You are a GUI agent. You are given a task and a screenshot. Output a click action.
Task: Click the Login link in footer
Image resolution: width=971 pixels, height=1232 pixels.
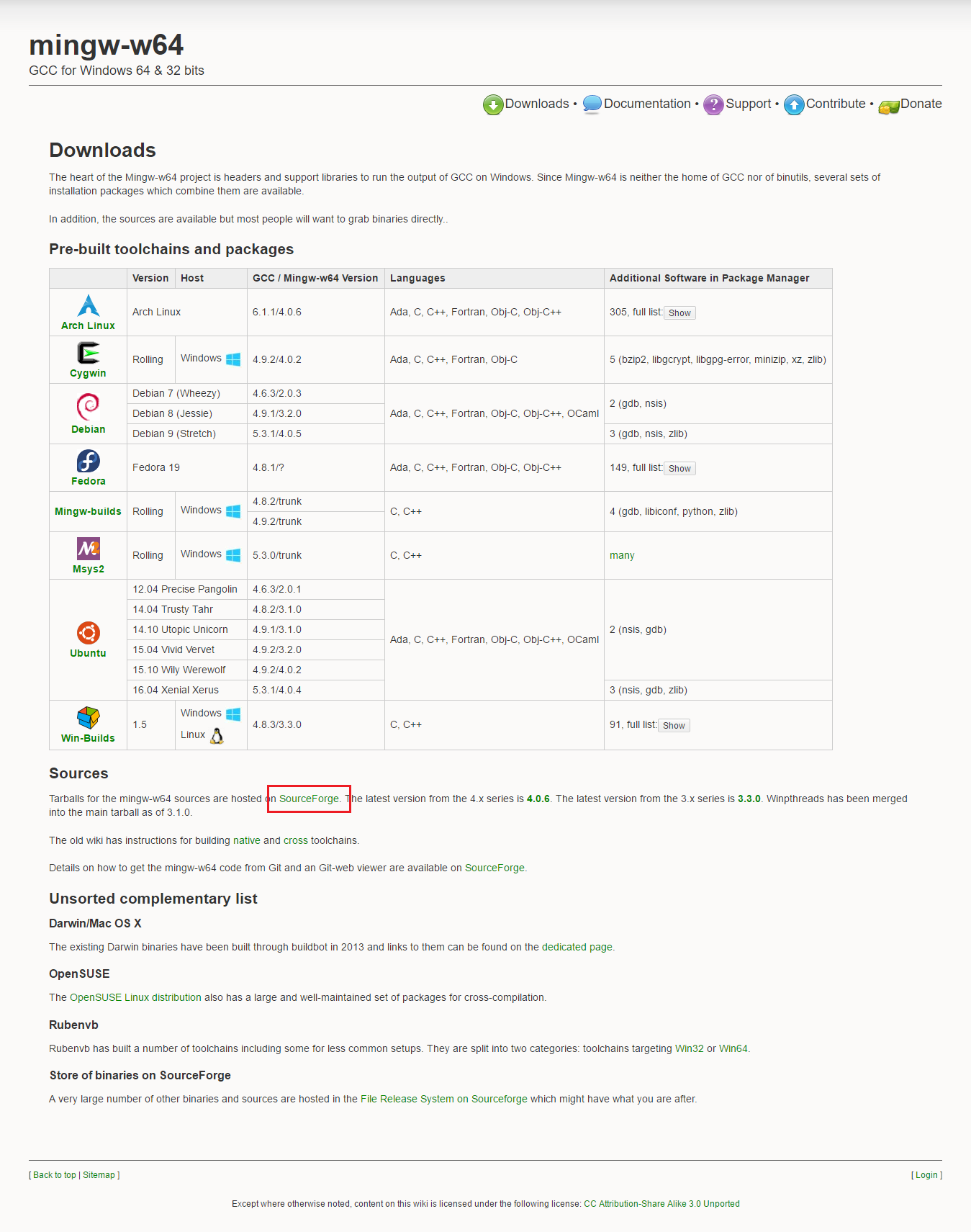pos(926,1175)
